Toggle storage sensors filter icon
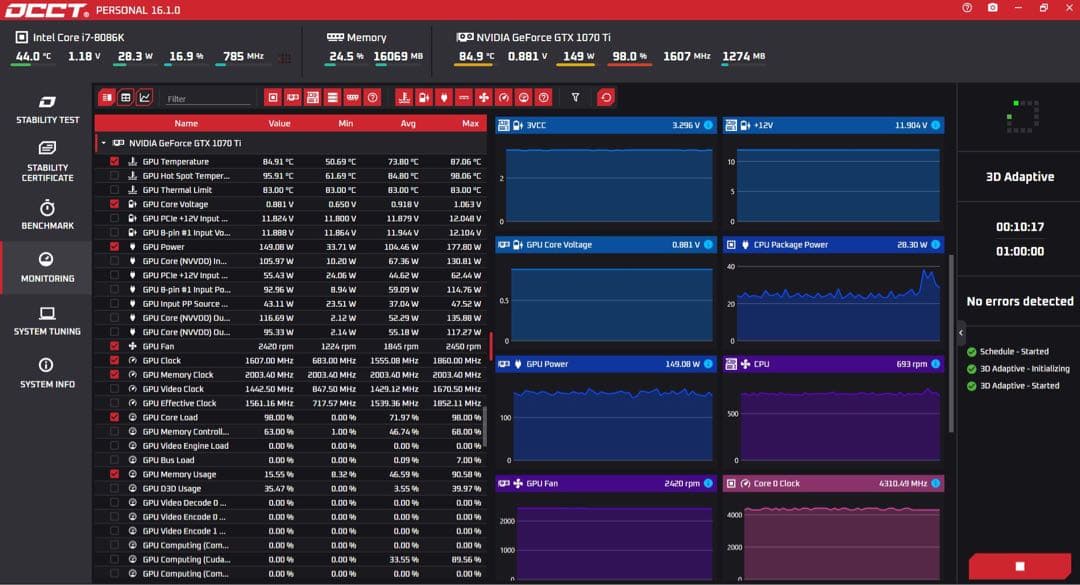1080x585 pixels. click(x=333, y=98)
